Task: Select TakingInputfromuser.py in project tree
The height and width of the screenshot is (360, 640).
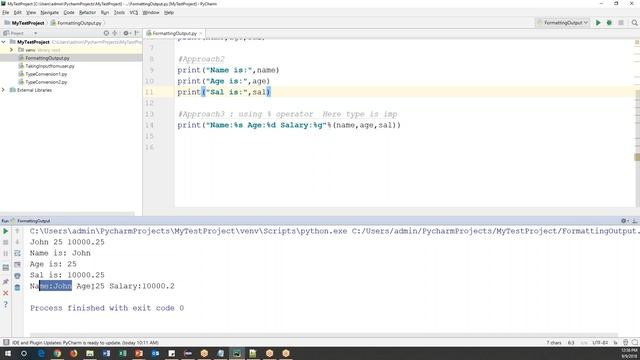Action: click(x=50, y=66)
